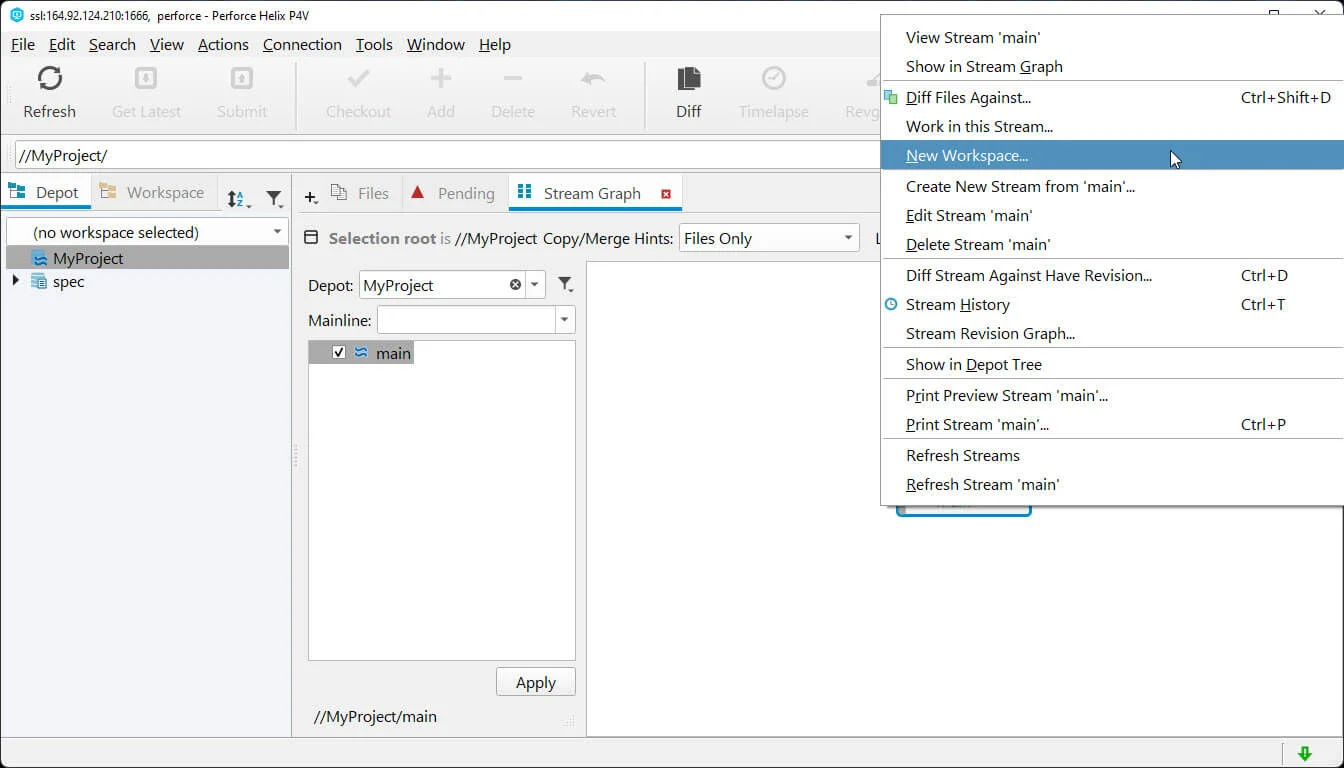This screenshot has height=768, width=1344.
Task: Click the sort order icon in depot pane
Action: pos(236,199)
